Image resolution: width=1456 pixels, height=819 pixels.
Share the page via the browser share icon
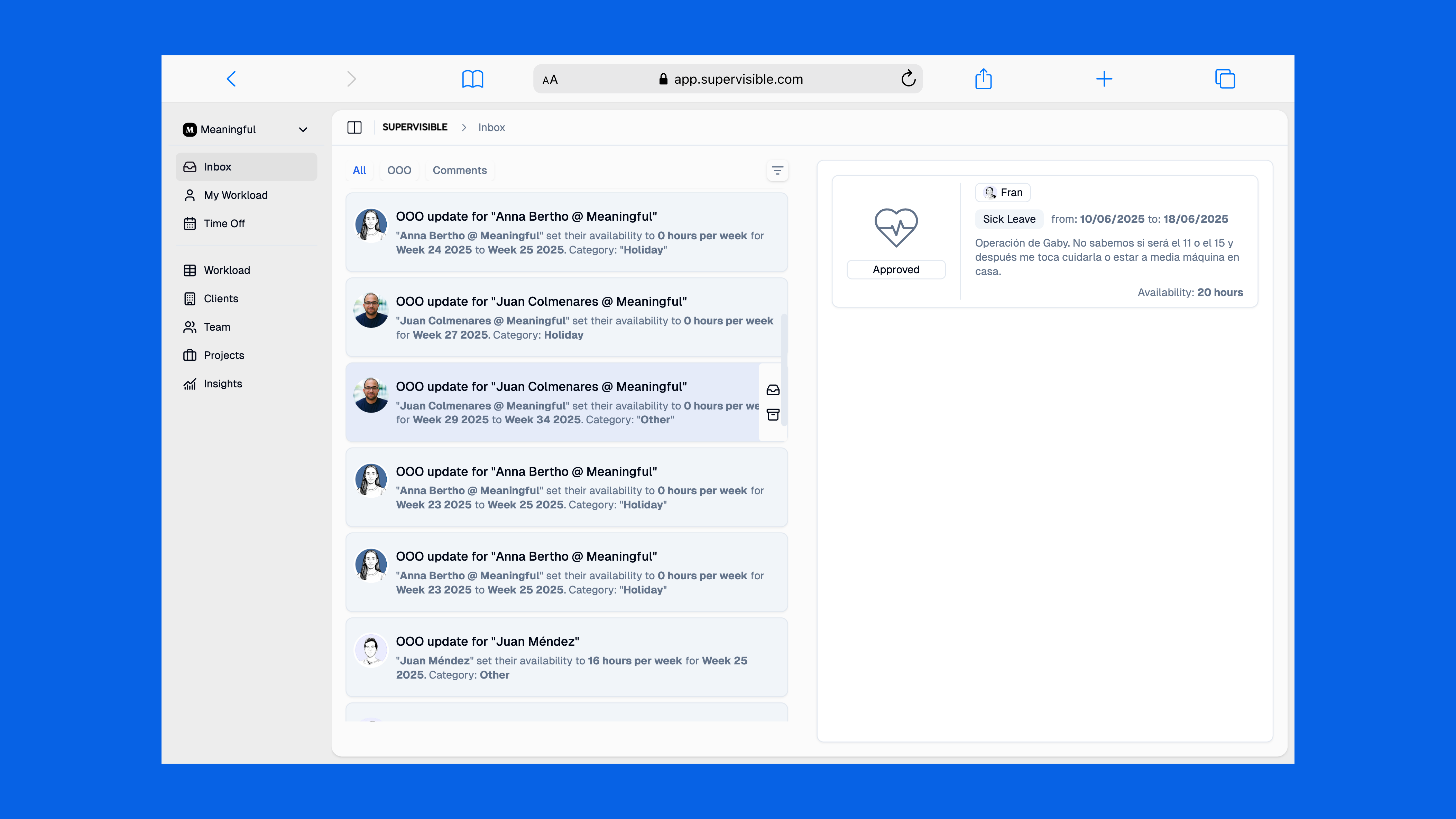[x=984, y=79]
